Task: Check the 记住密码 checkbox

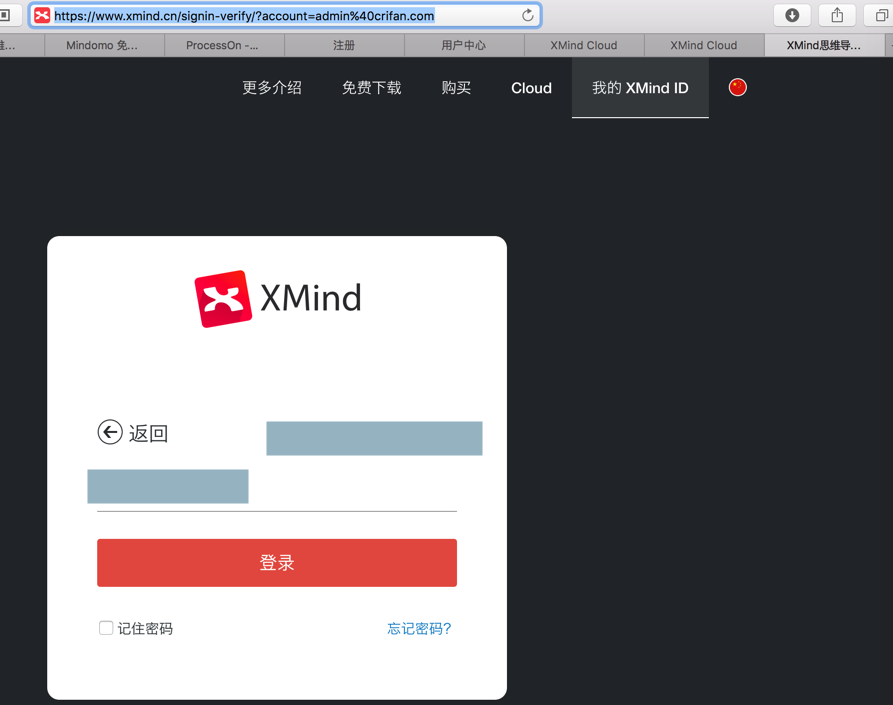Action: tap(106, 628)
